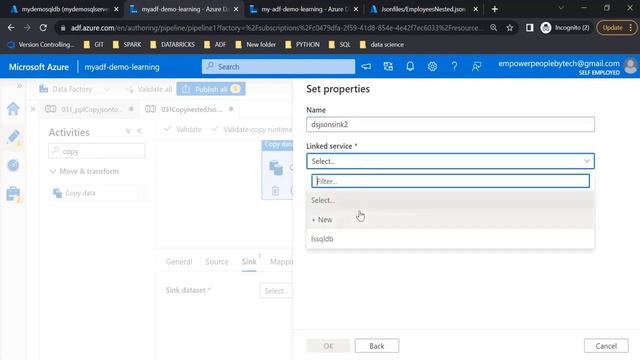Collapse Activities panel double-arrow icon
Screen dimensions: 640x360
(x=140, y=131)
